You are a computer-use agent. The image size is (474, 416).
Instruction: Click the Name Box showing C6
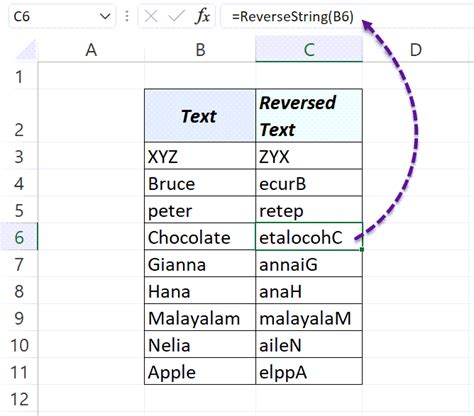62,16
